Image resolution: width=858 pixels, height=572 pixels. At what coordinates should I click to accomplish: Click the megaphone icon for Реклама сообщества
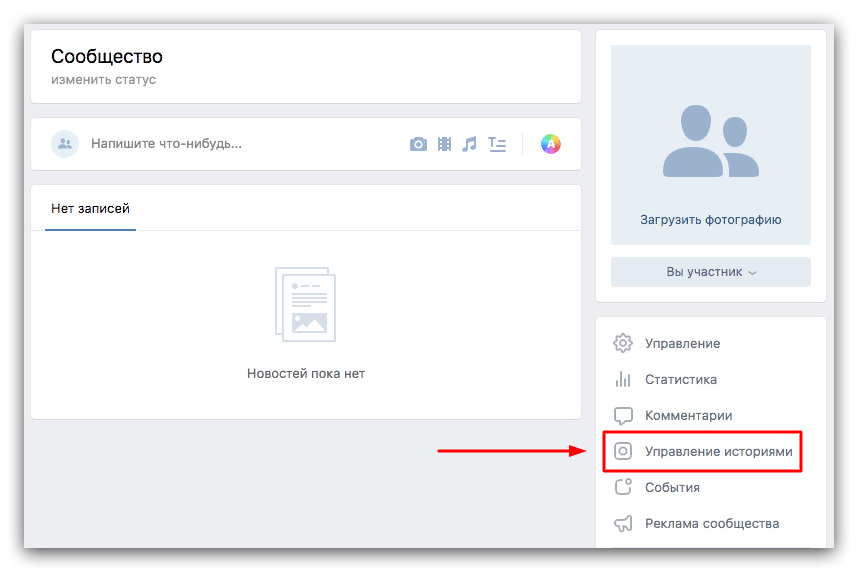coord(623,524)
